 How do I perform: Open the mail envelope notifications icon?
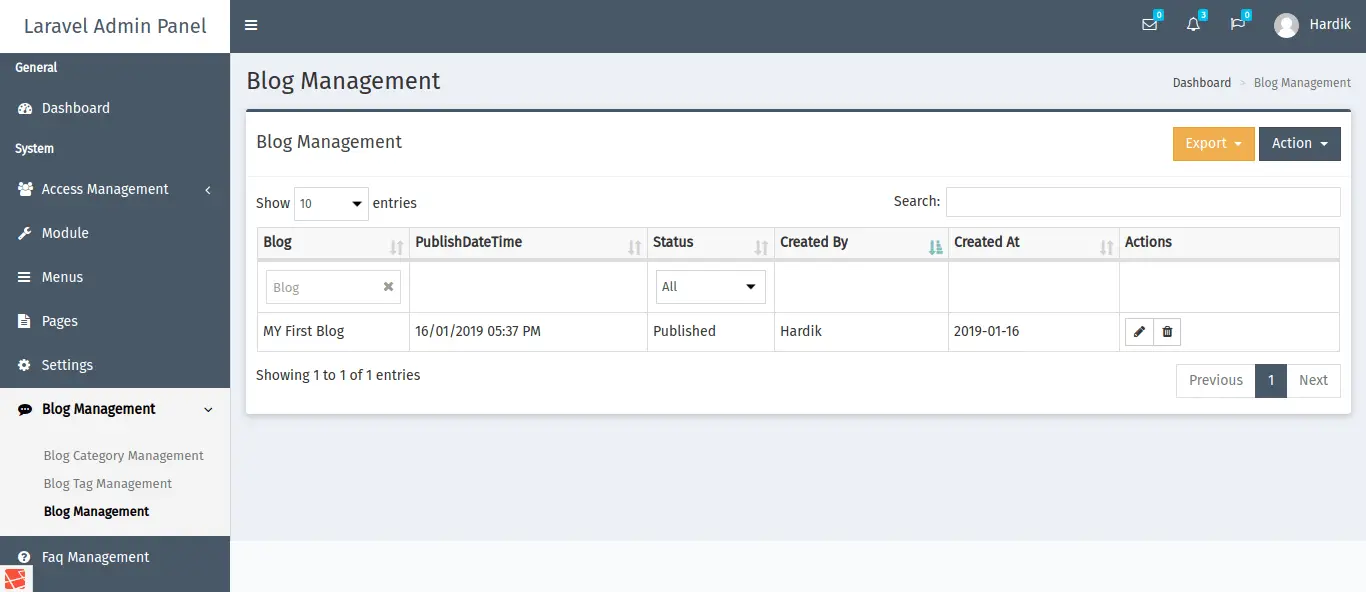pyautogui.click(x=1149, y=25)
